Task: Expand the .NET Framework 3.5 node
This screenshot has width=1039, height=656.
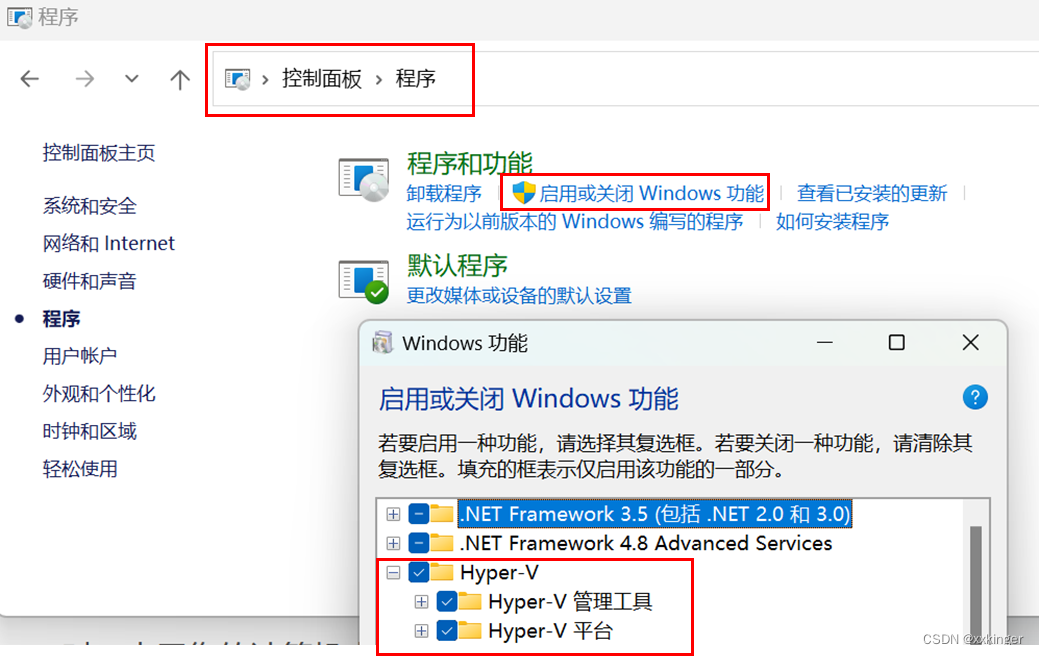Action: coord(393,514)
